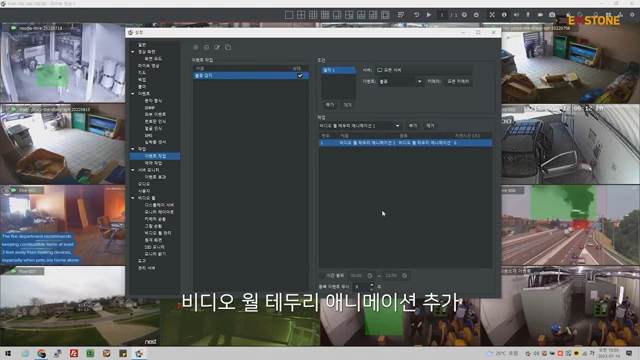Select 사용자 in the settings tree
640x360 pixels.
(144, 191)
